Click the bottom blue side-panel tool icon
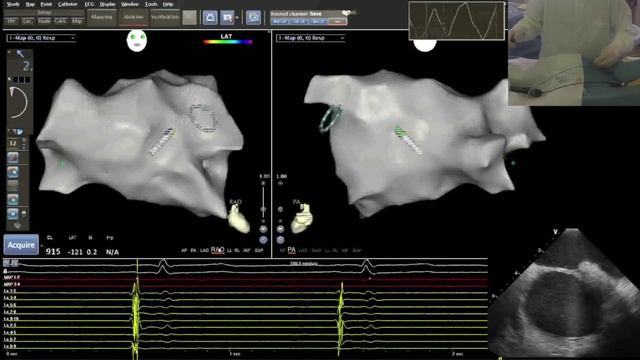Viewport: 640px width, 360px height. [x=13, y=213]
